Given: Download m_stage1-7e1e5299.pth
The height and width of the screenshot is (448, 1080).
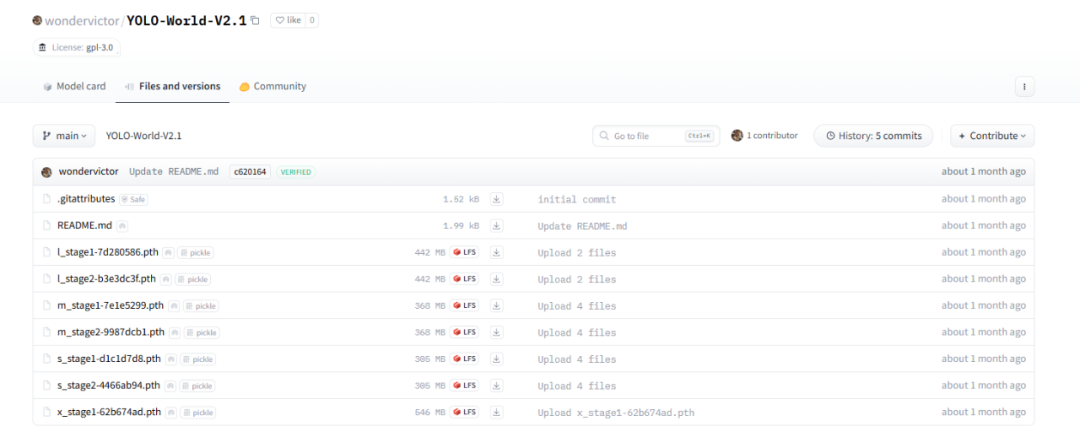Looking at the screenshot, I should pos(497,305).
